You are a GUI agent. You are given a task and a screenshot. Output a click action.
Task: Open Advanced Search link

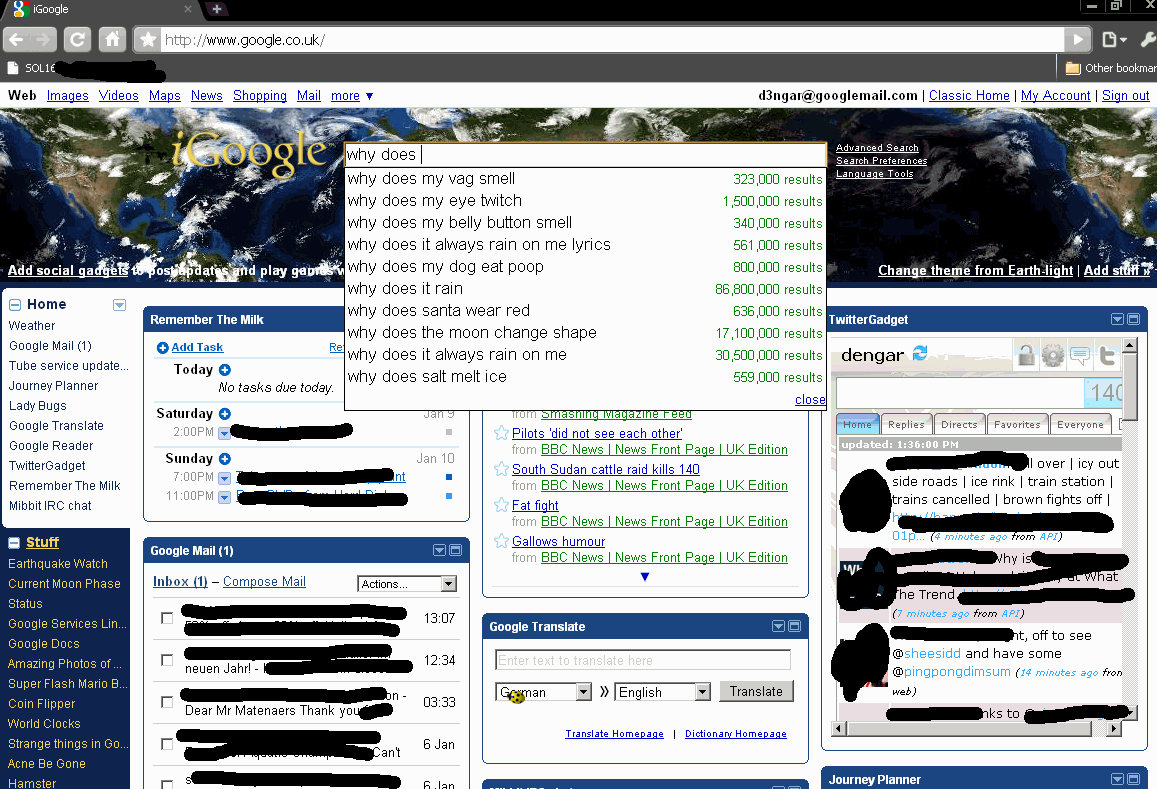877,148
